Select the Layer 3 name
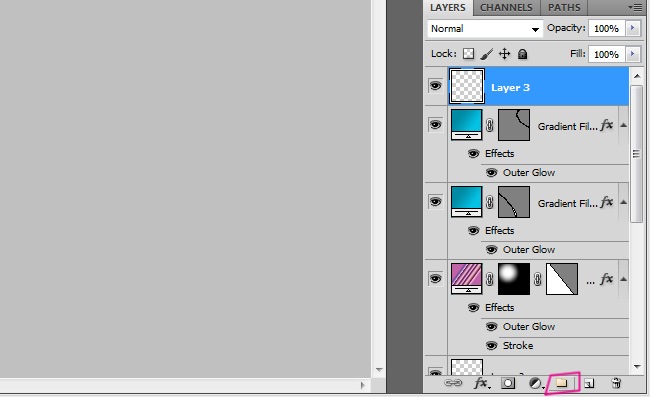This screenshot has width=650, height=397. [x=510, y=87]
